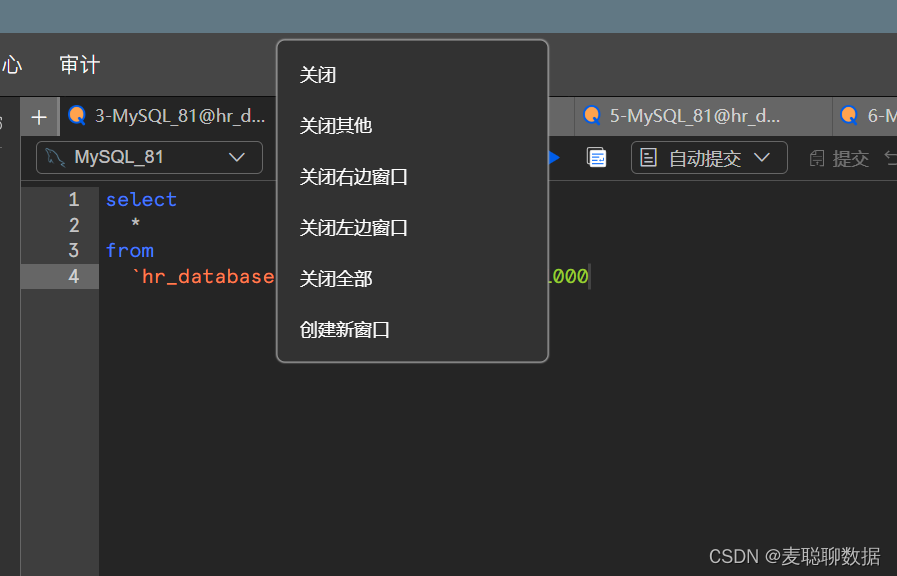Open the MySQL_81 connection dropdown
Viewport: 897px width, 576px height.
tap(149, 157)
